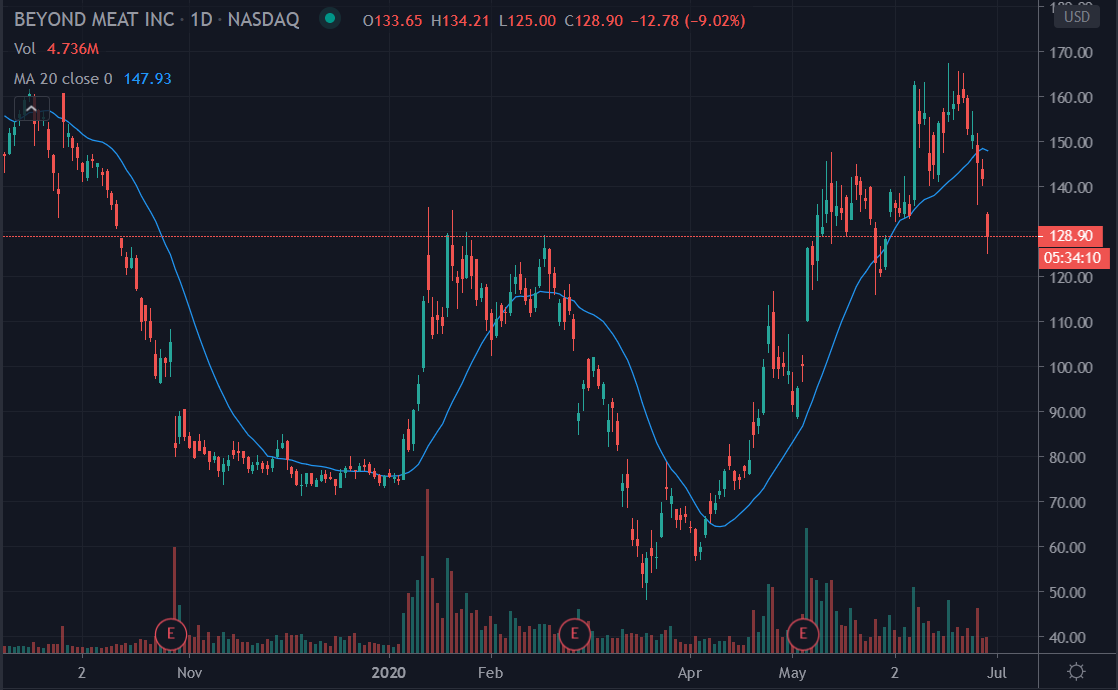Image resolution: width=1118 pixels, height=690 pixels.
Task: Click the Apr label on time axis
Action: tap(686, 672)
